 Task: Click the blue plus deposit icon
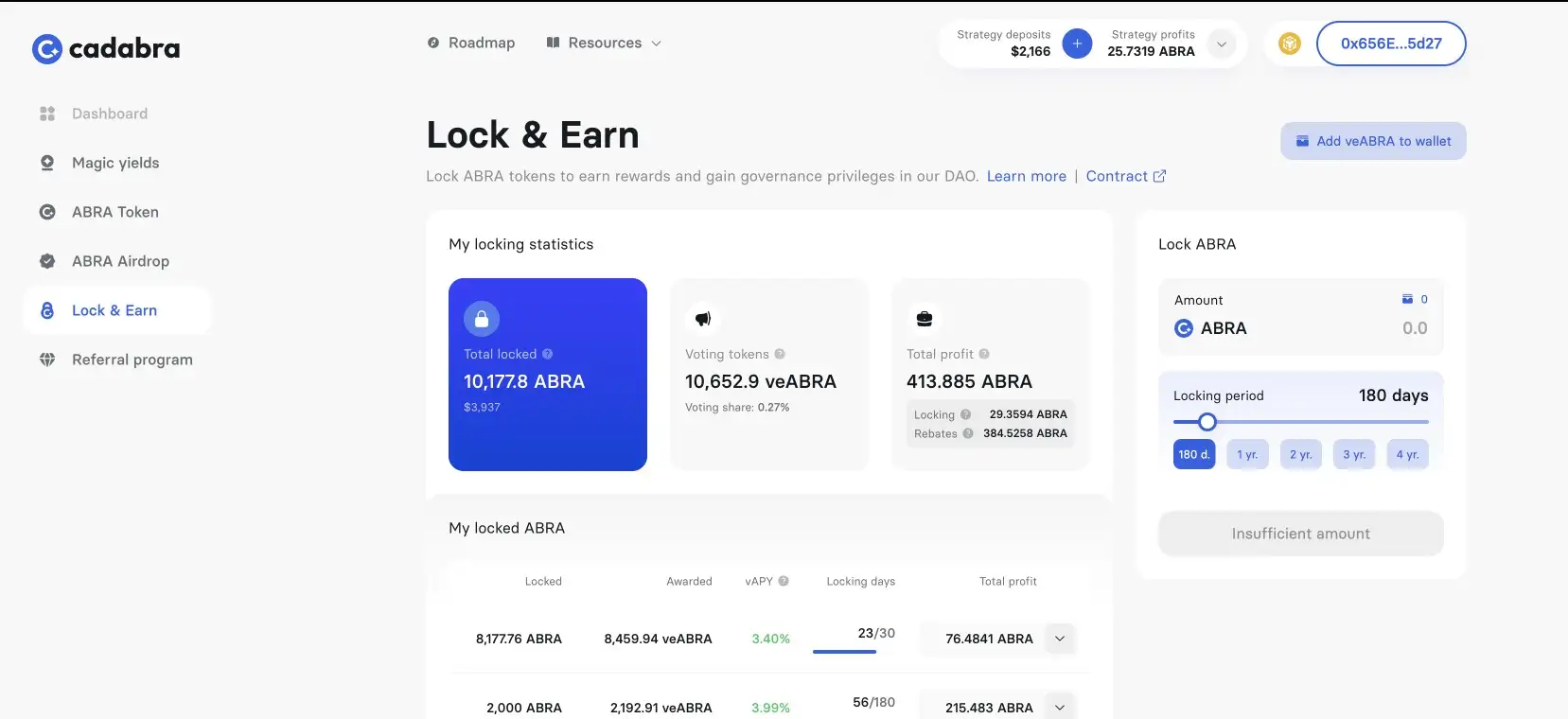click(1077, 44)
